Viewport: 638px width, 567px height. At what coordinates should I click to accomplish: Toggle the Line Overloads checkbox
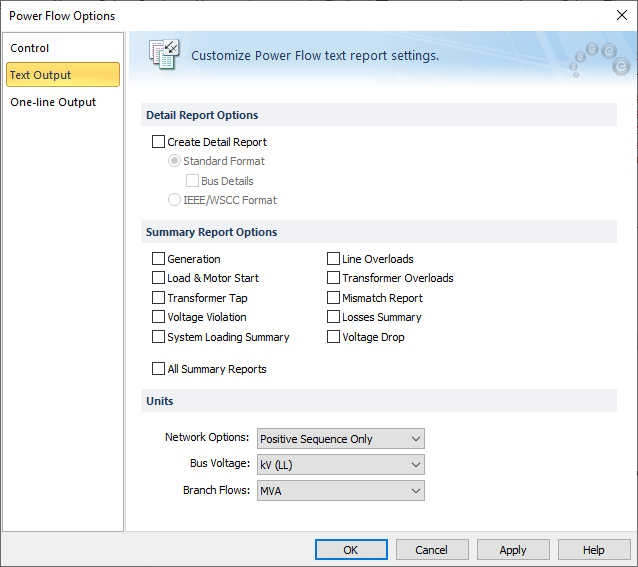point(334,259)
